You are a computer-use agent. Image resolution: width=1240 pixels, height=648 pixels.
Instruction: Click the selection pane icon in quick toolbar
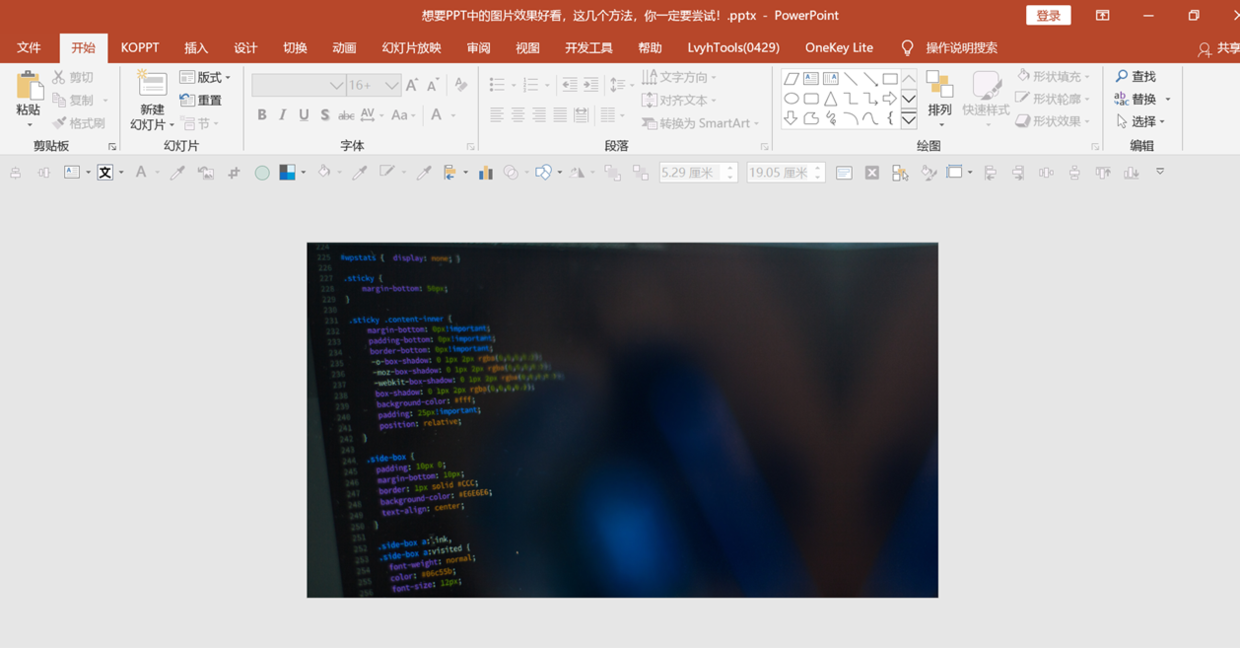(x=900, y=173)
